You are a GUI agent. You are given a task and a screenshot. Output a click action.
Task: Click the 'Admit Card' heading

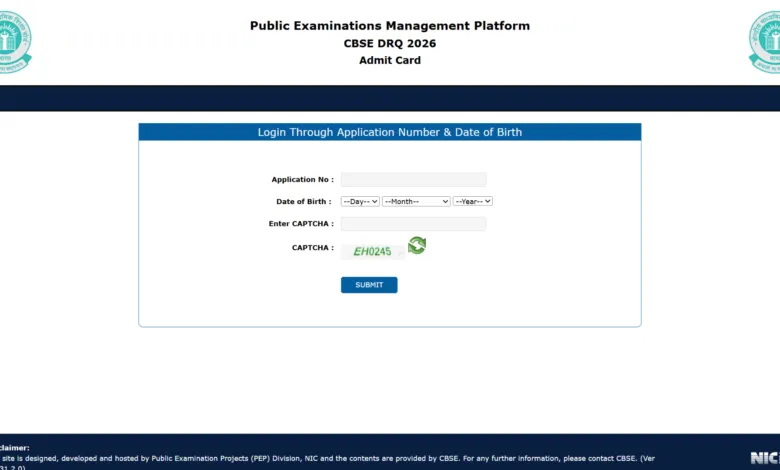point(390,60)
